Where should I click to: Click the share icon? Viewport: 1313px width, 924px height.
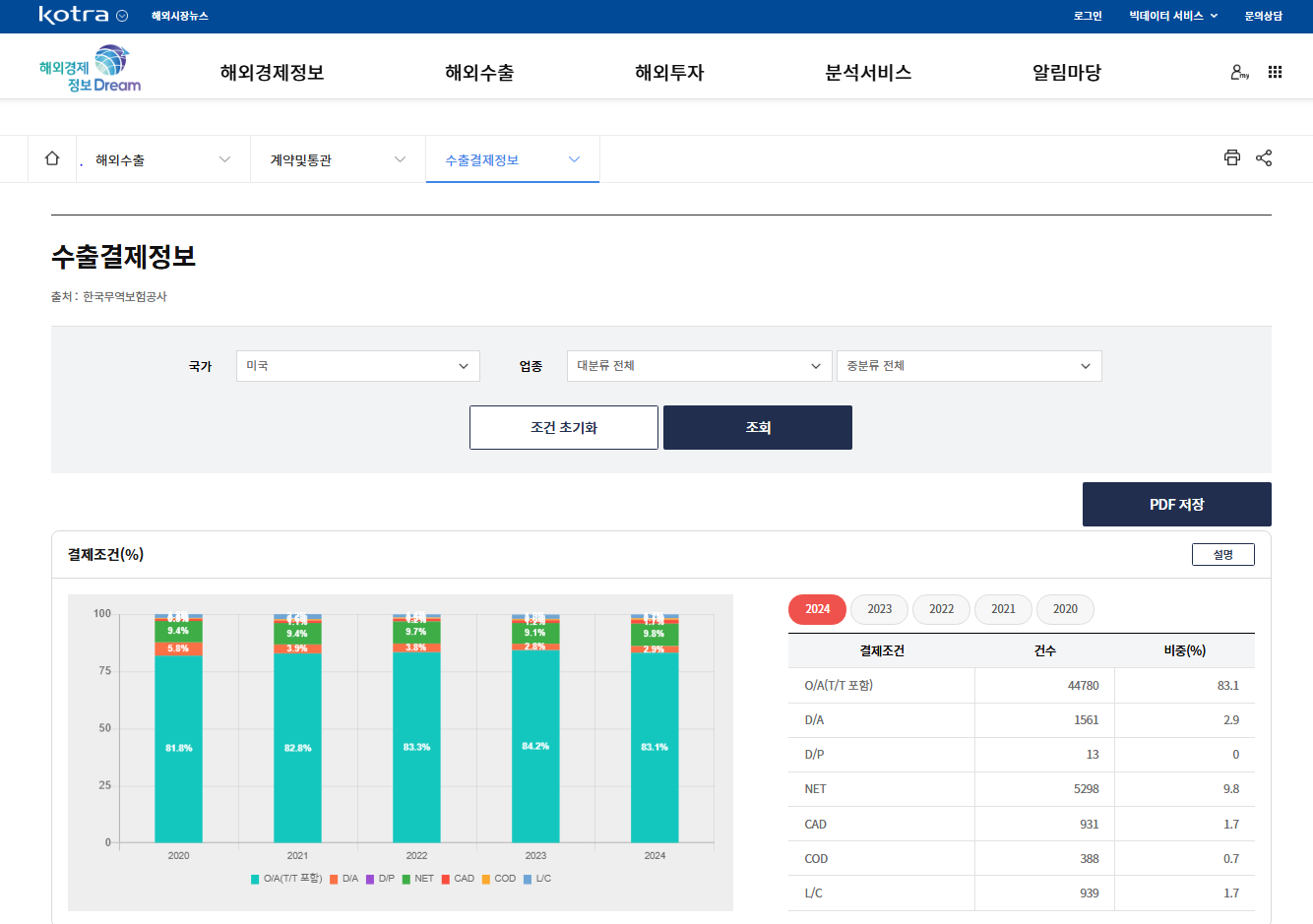(x=1264, y=157)
